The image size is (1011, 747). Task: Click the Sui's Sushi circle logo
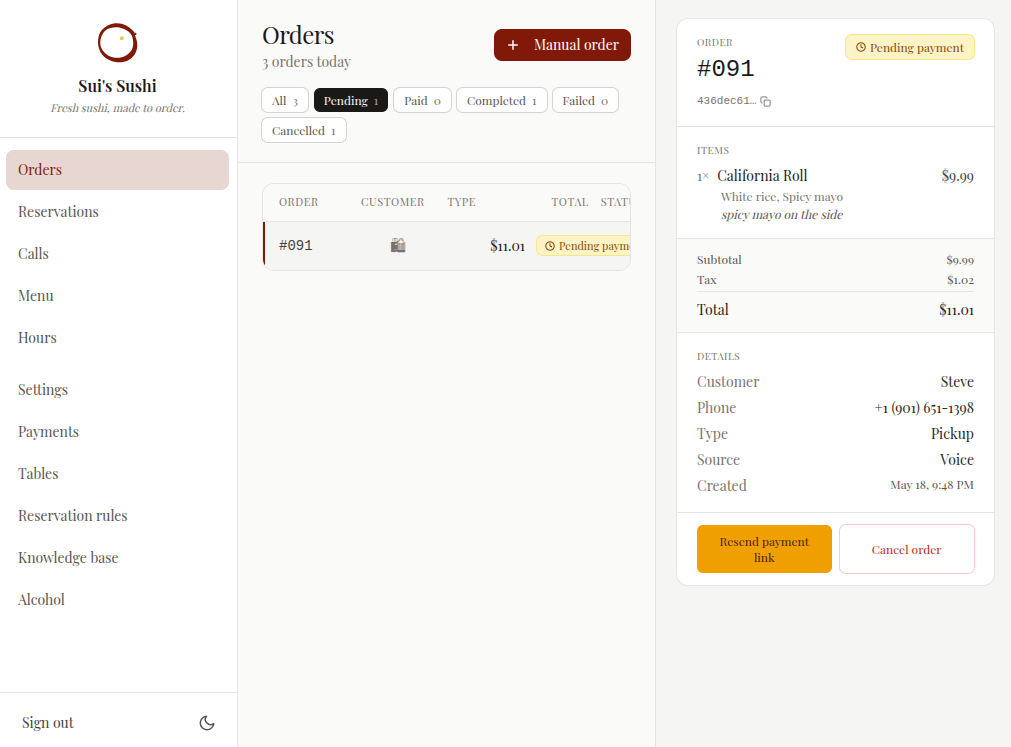117,43
